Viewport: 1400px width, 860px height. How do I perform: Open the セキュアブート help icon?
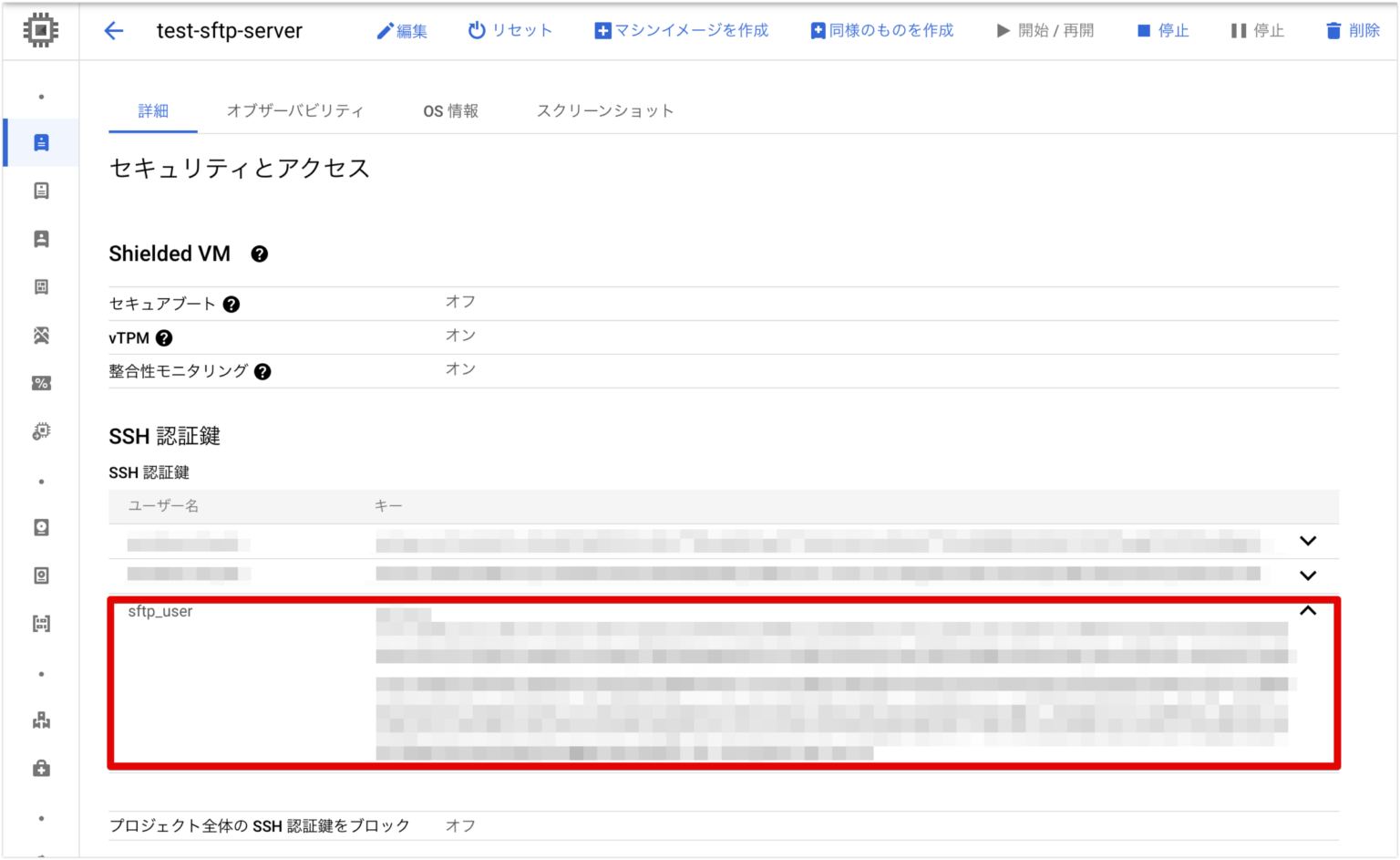click(x=232, y=304)
